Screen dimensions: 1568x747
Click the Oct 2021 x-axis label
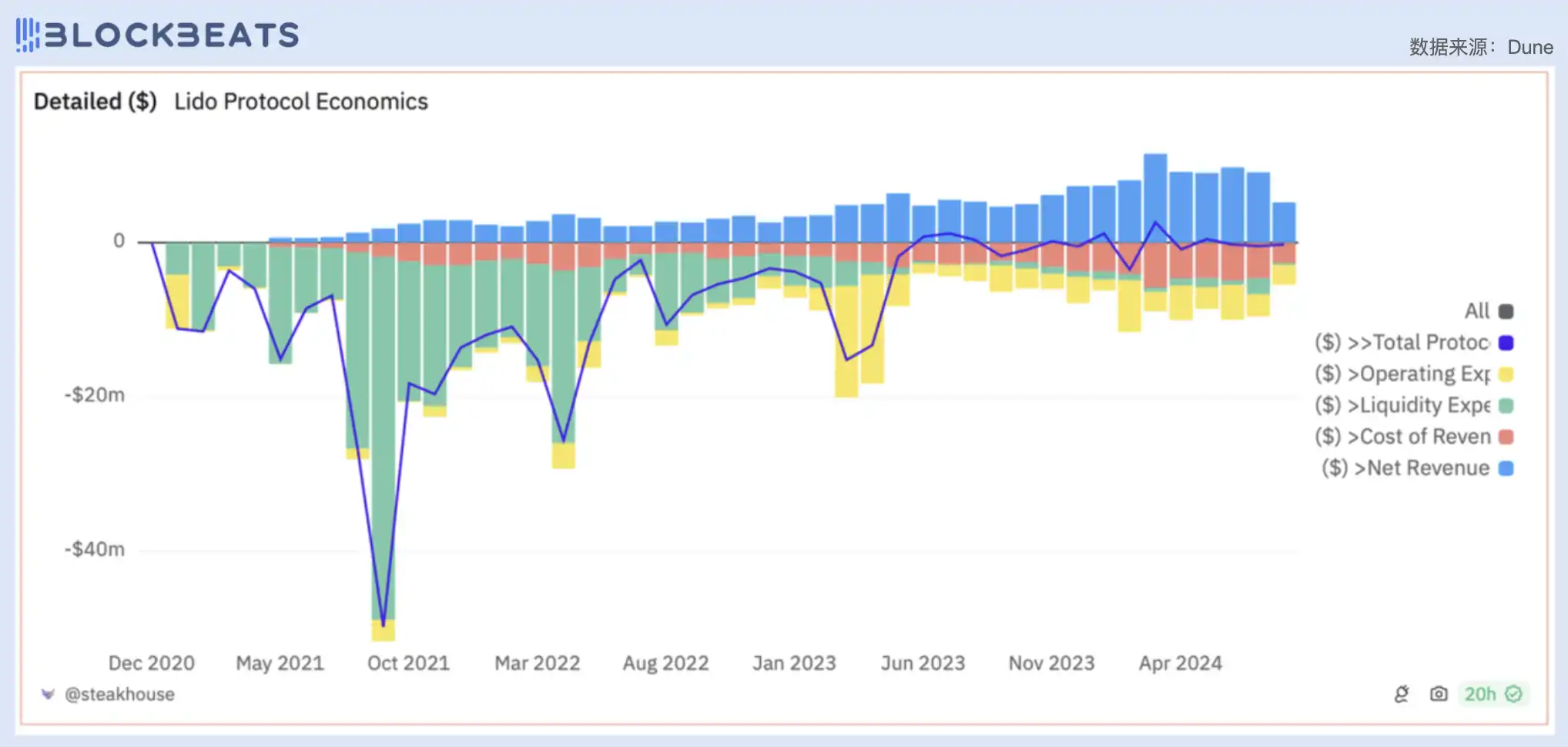coord(408,663)
